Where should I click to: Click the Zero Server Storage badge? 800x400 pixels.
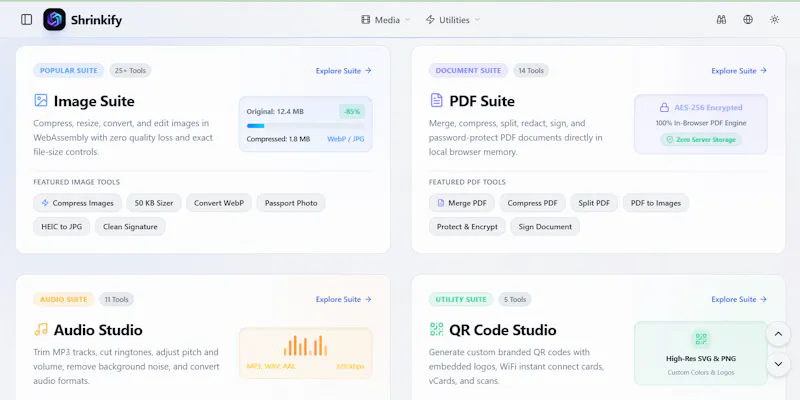(701, 139)
